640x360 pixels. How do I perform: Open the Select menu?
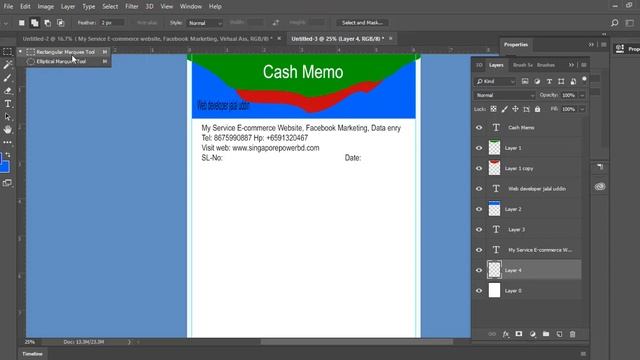tap(110, 7)
